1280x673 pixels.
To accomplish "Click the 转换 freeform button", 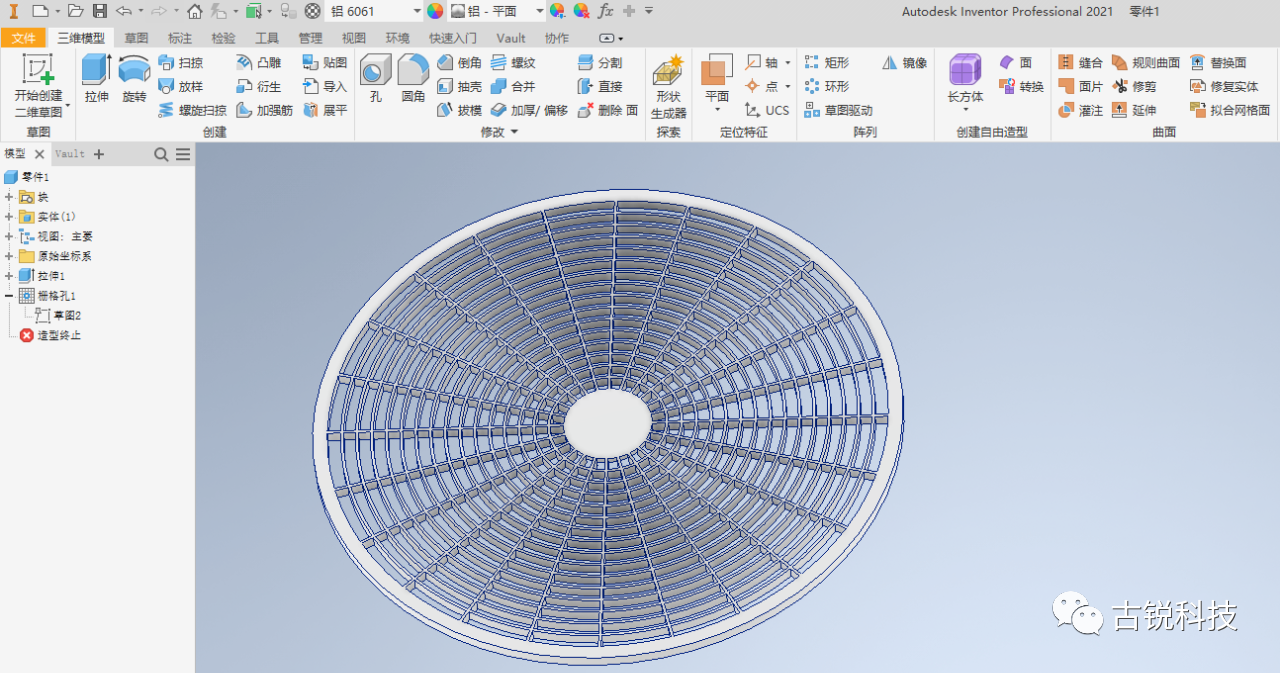I will point(1021,86).
